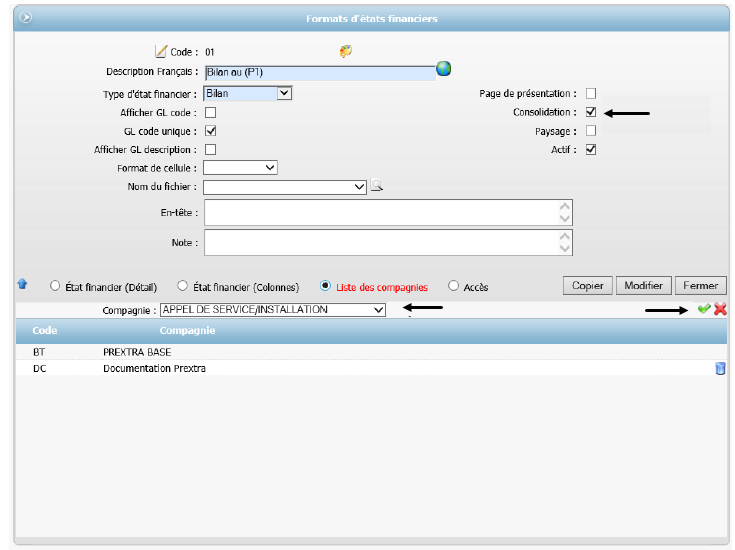Viewport: 735px width, 550px height.
Task: Open the Type d'état financier dropdown
Action: coord(283,93)
